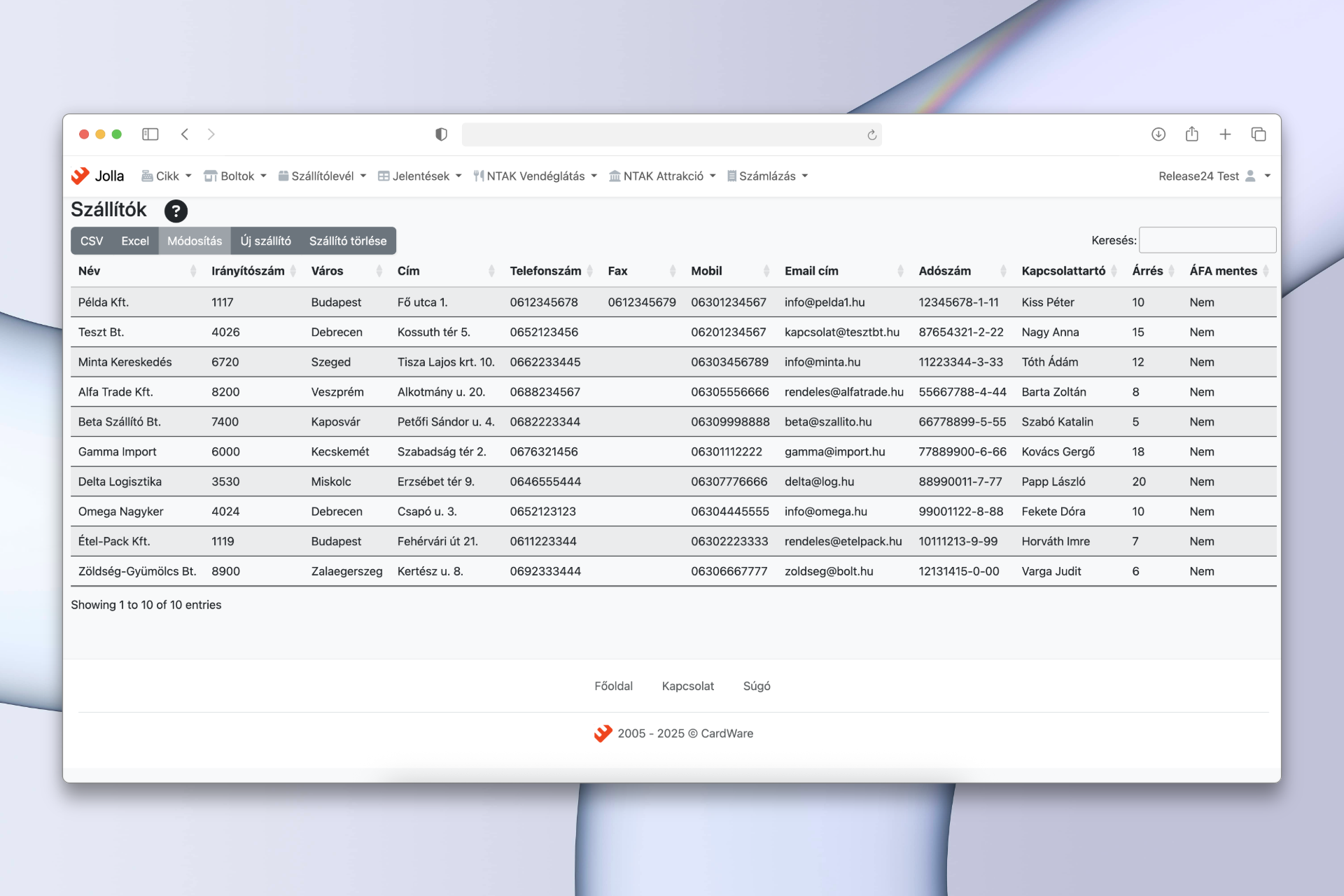Click the Jolla logo icon

click(x=80, y=176)
